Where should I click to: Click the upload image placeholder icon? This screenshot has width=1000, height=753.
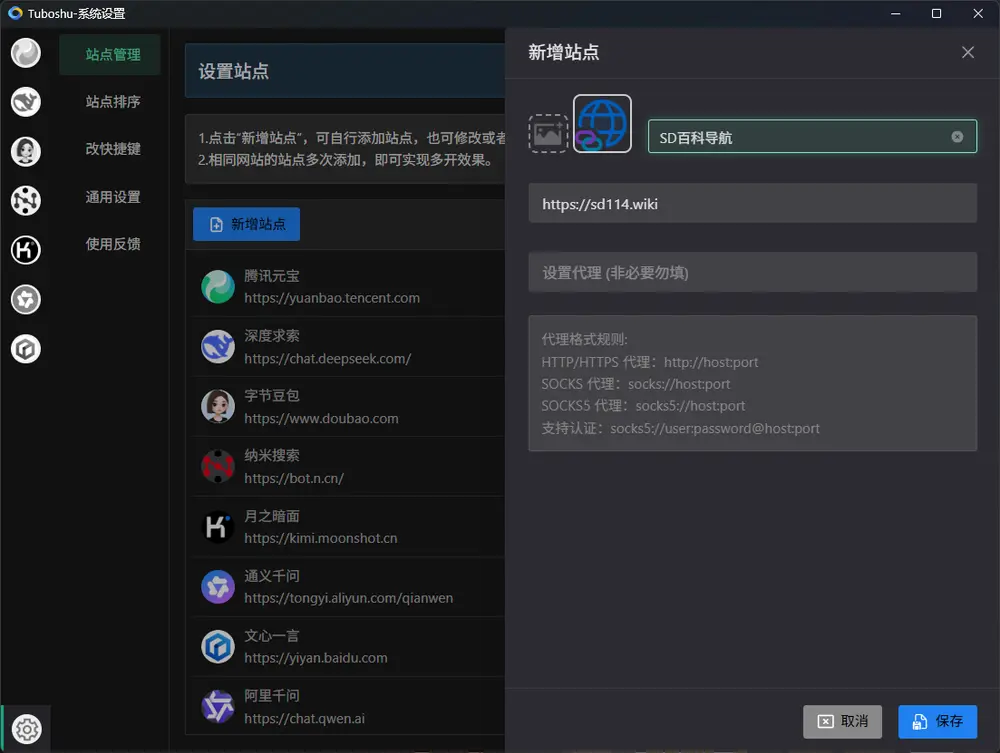point(548,134)
